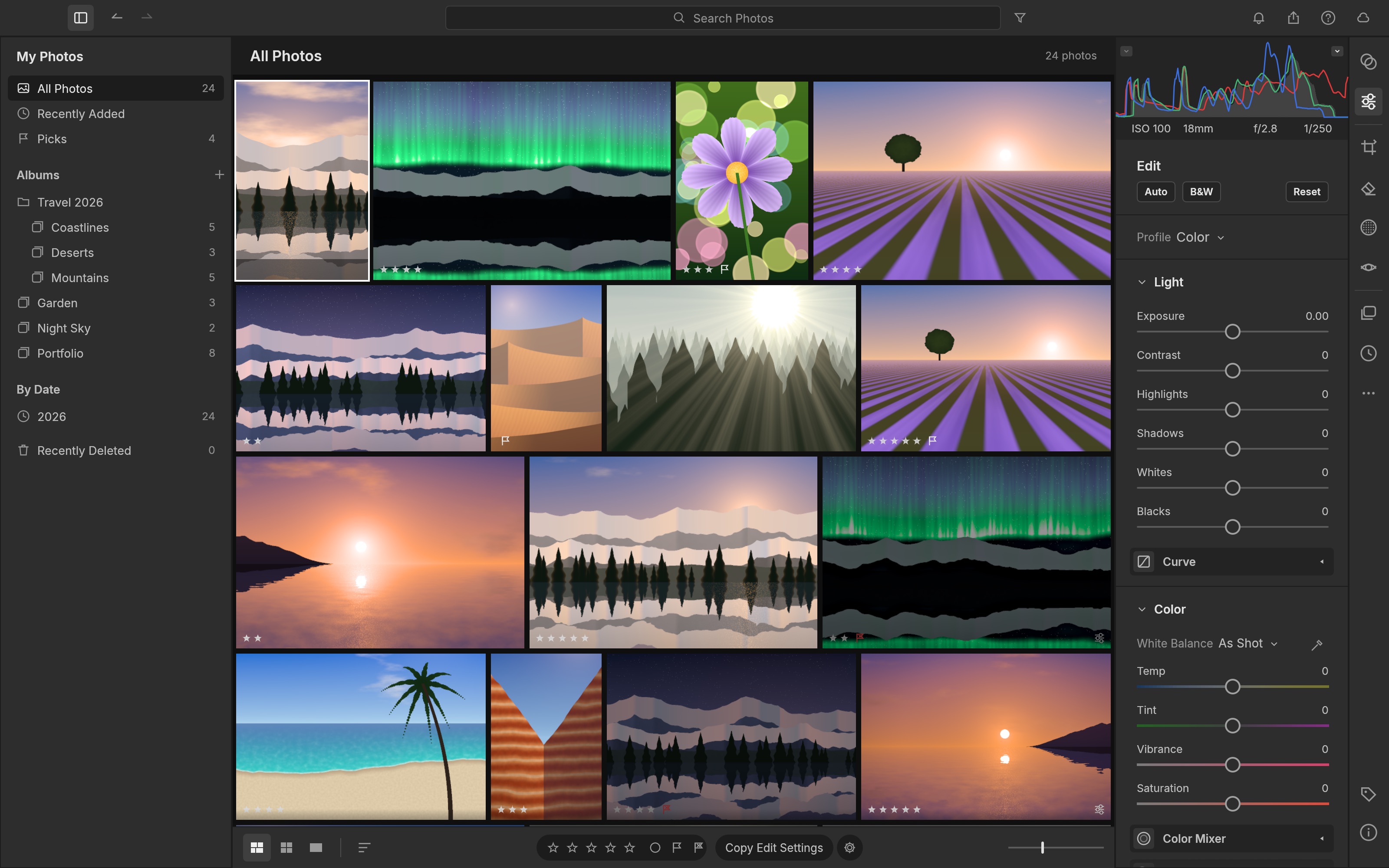1389x868 pixels.
Task: Set rating to five stars in toolbar
Action: 630,847
